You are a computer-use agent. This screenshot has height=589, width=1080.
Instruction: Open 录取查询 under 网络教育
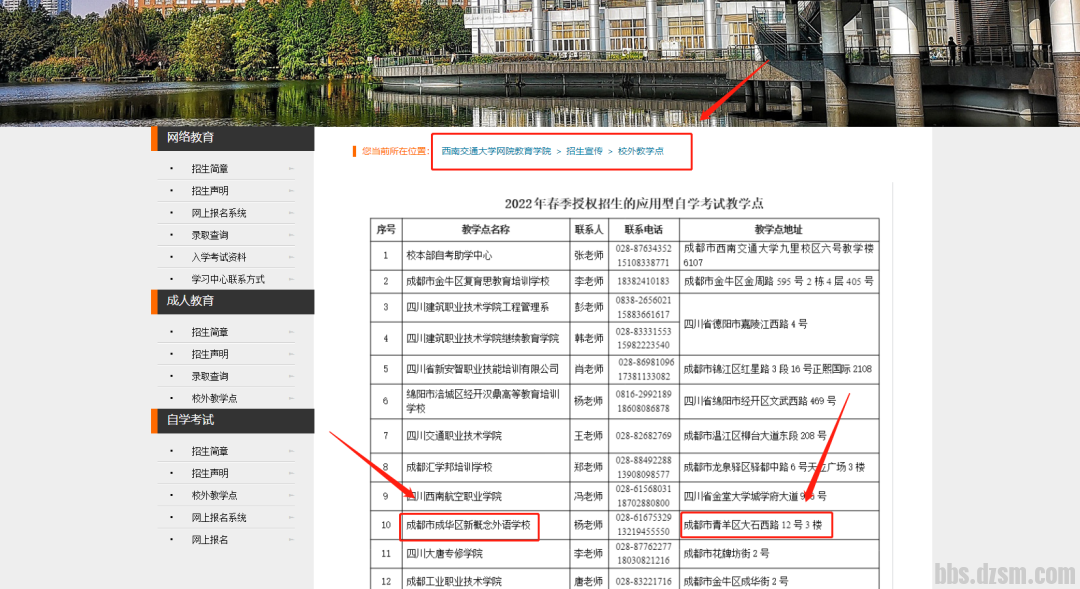tap(210, 235)
